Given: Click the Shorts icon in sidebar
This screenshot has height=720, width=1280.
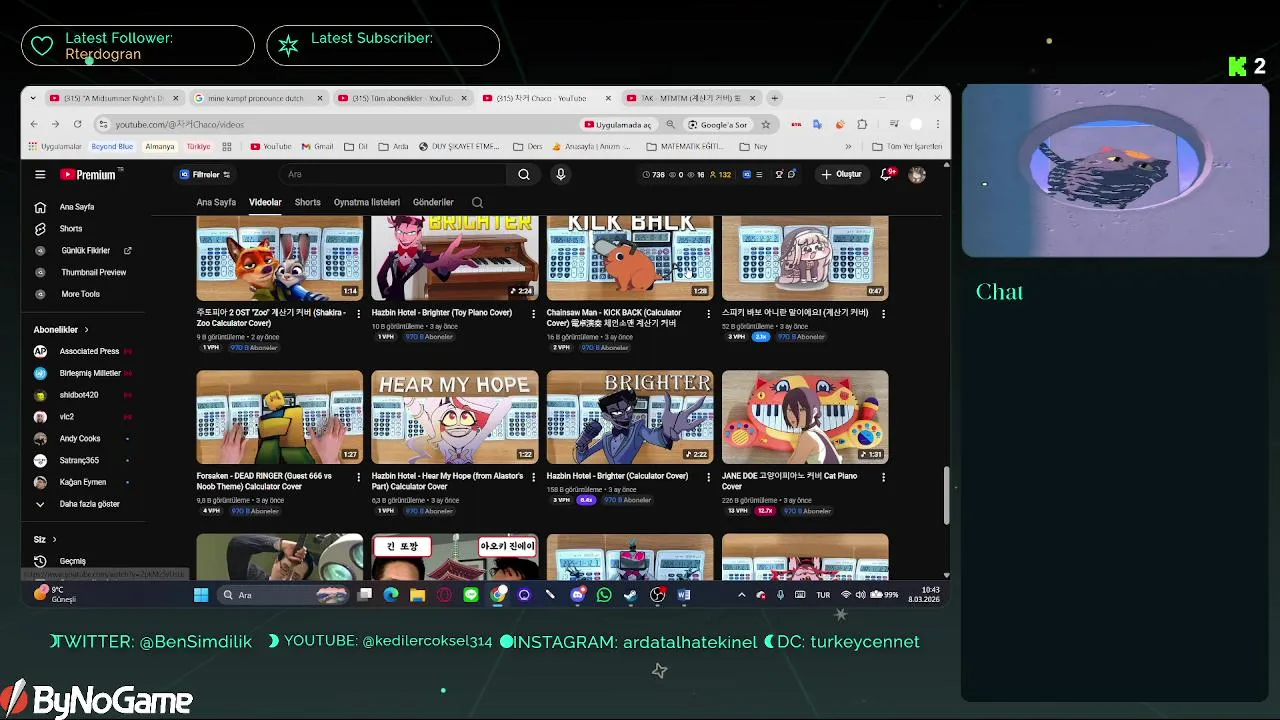Looking at the screenshot, I should click(x=40, y=229).
